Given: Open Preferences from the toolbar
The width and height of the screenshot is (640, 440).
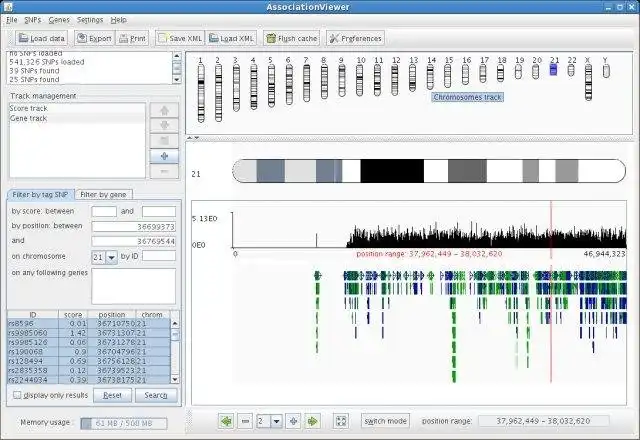Looking at the screenshot, I should pos(355,38).
